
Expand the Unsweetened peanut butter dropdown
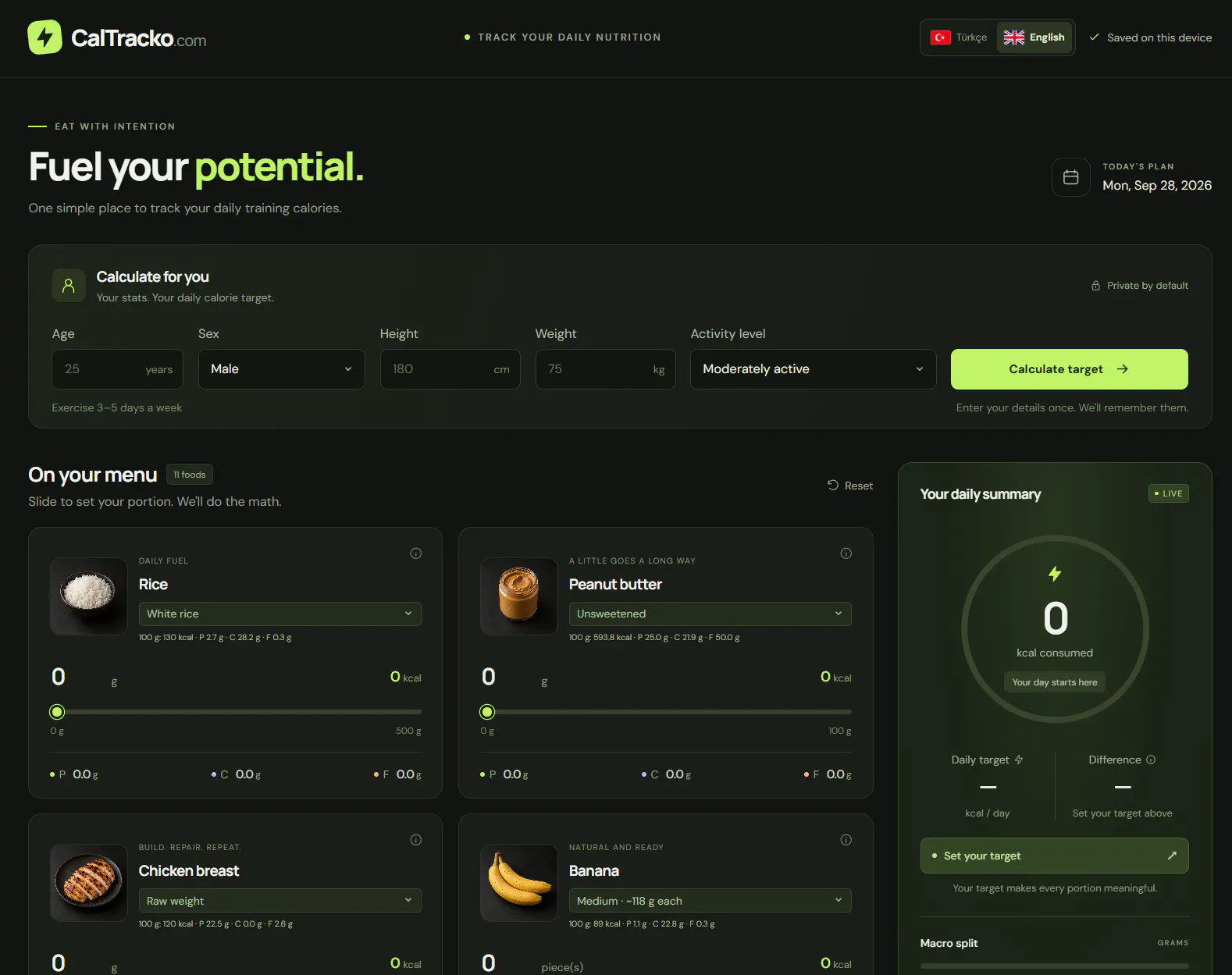710,614
